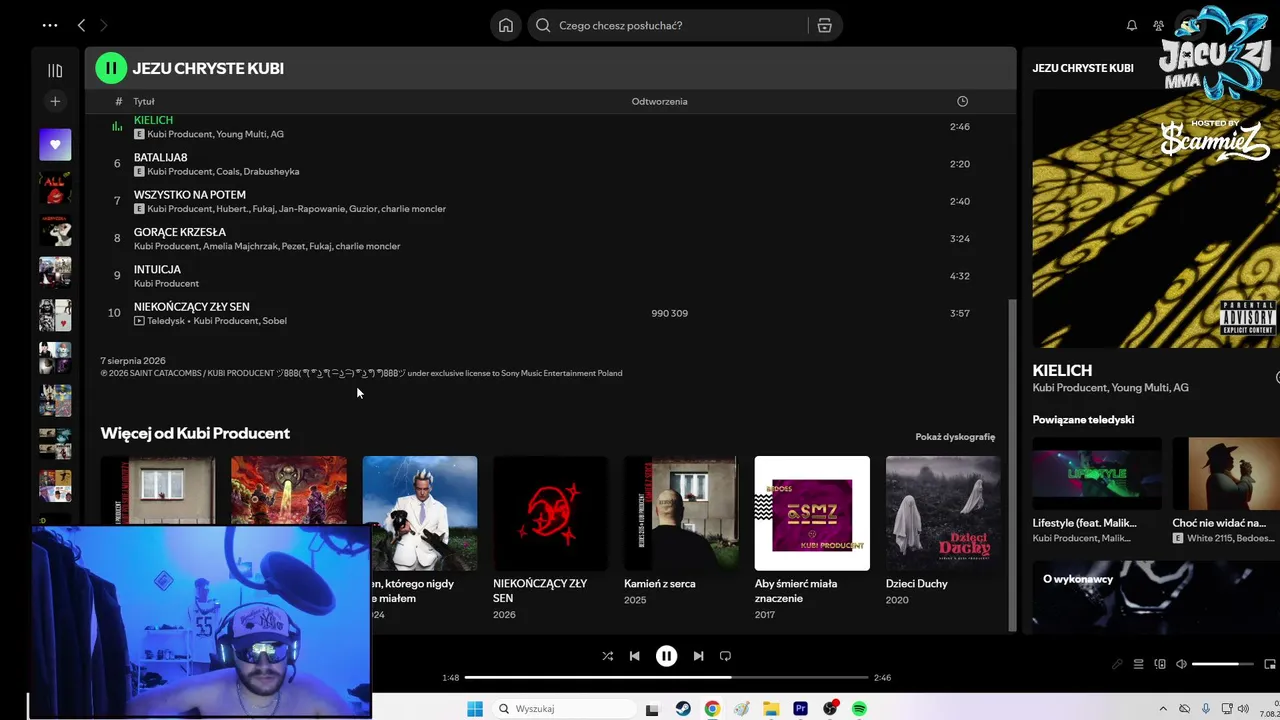This screenshot has height=720, width=1280.
Task: Sort tracks by the duration clock icon
Action: [962, 101]
